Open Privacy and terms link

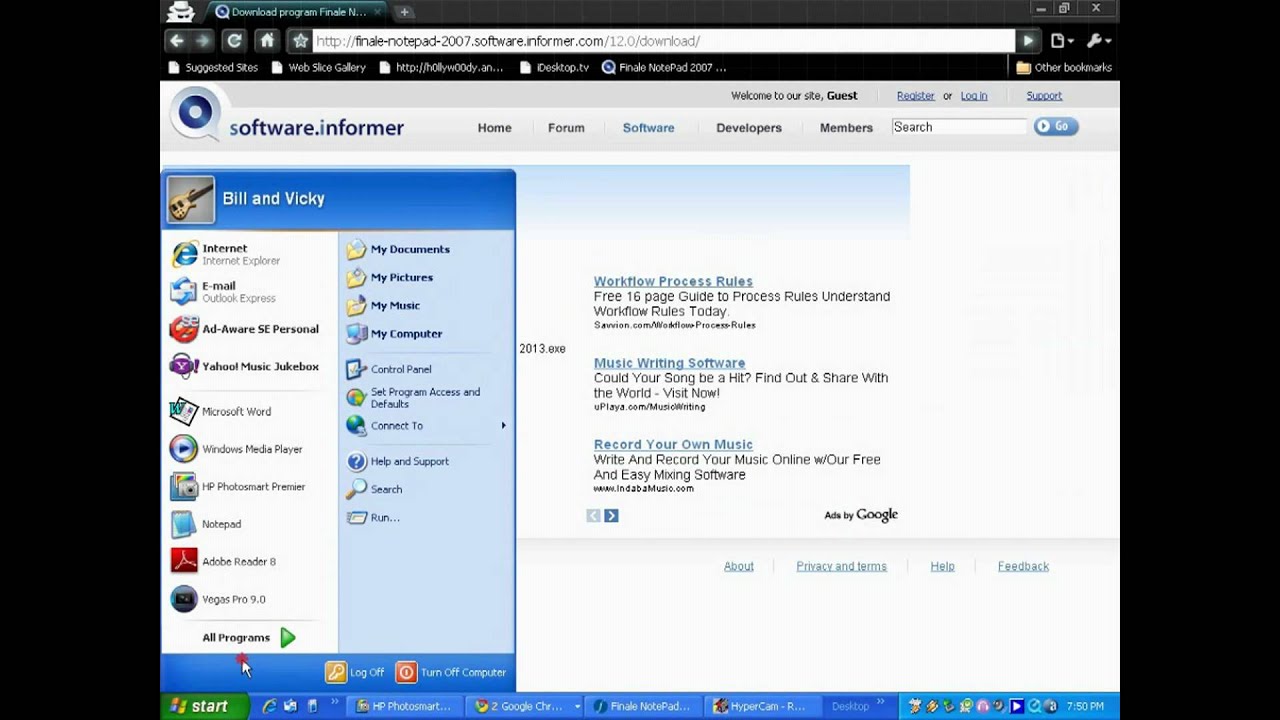pos(841,566)
